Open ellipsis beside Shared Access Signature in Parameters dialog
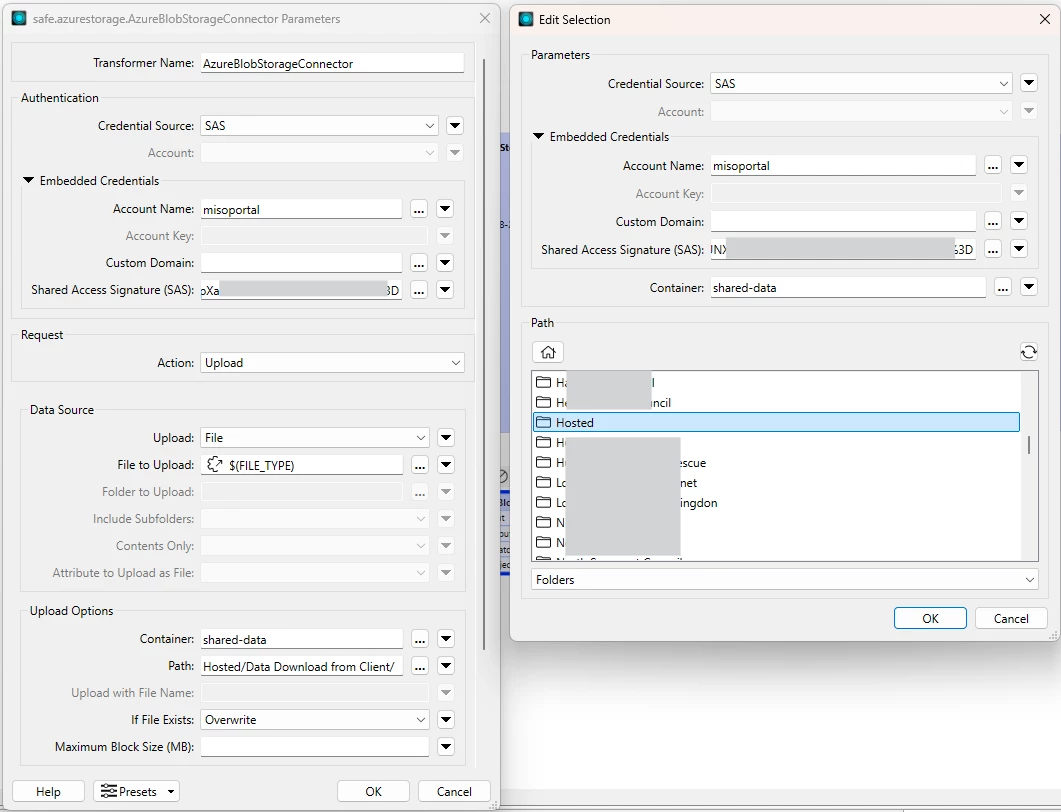Screen dimensions: 1061x812 (419, 290)
